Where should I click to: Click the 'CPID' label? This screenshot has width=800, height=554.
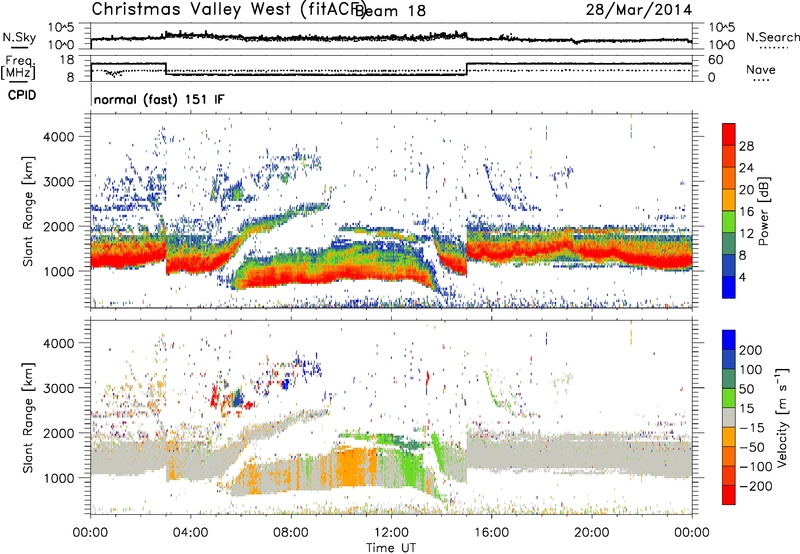[22, 95]
